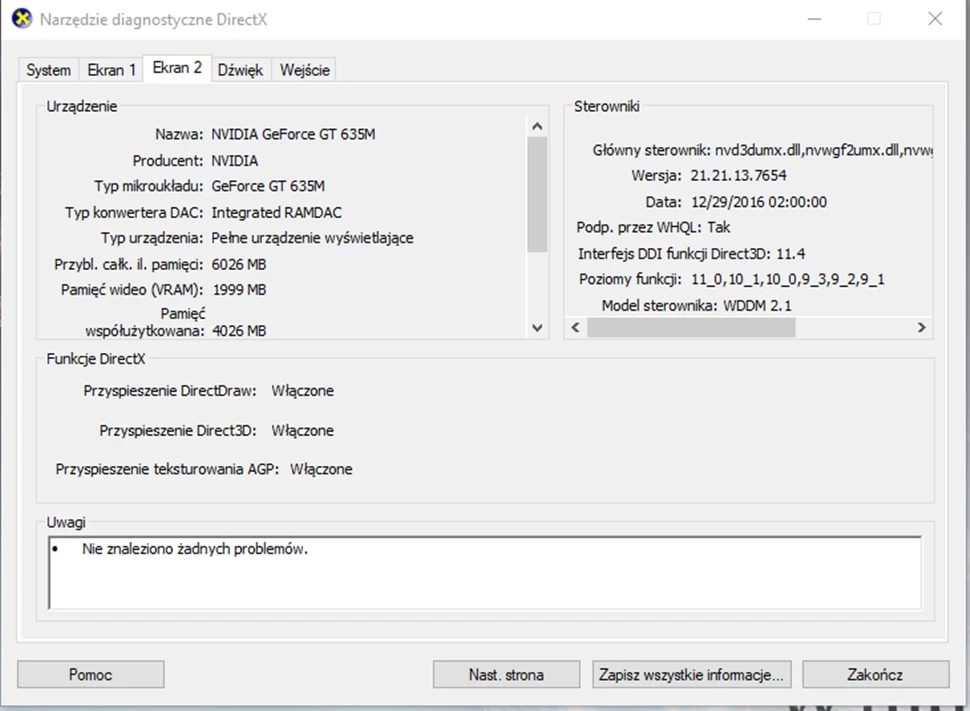Click up arrow of Urządzenie scrollbar
This screenshot has width=970, height=711.
tap(537, 126)
